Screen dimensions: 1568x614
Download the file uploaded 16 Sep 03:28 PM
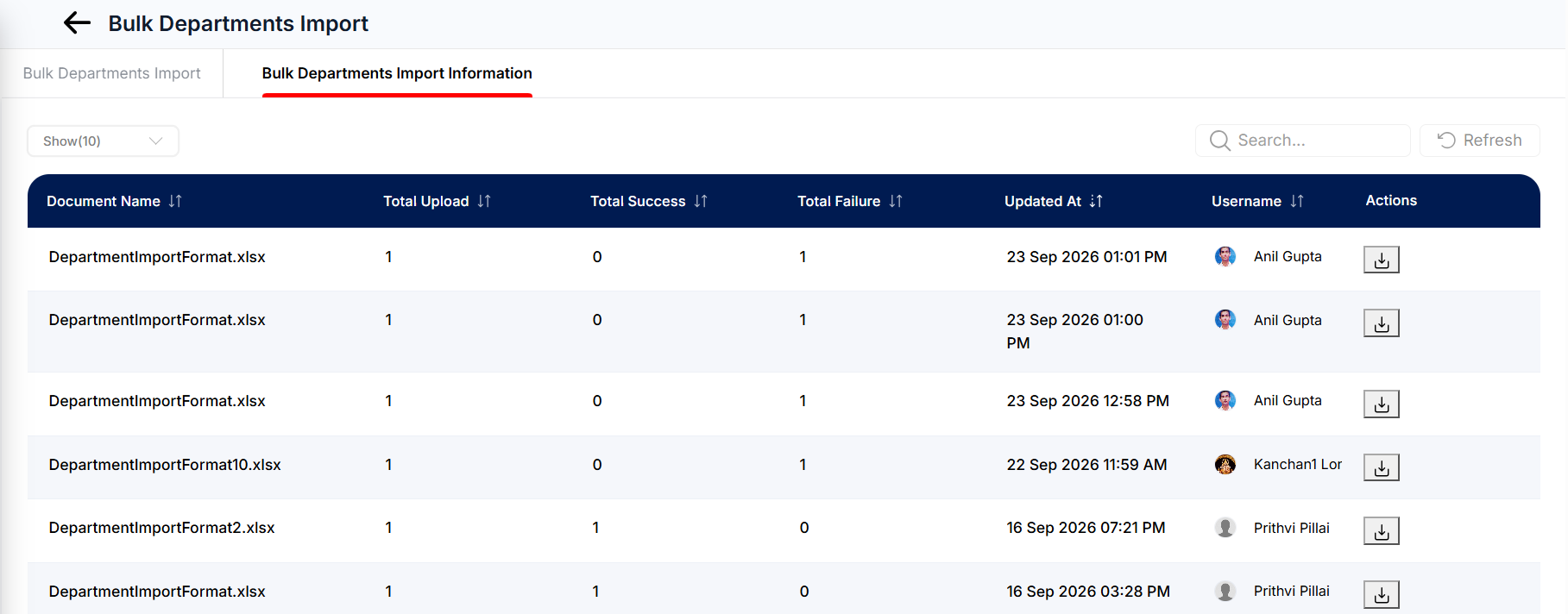pyautogui.click(x=1382, y=594)
